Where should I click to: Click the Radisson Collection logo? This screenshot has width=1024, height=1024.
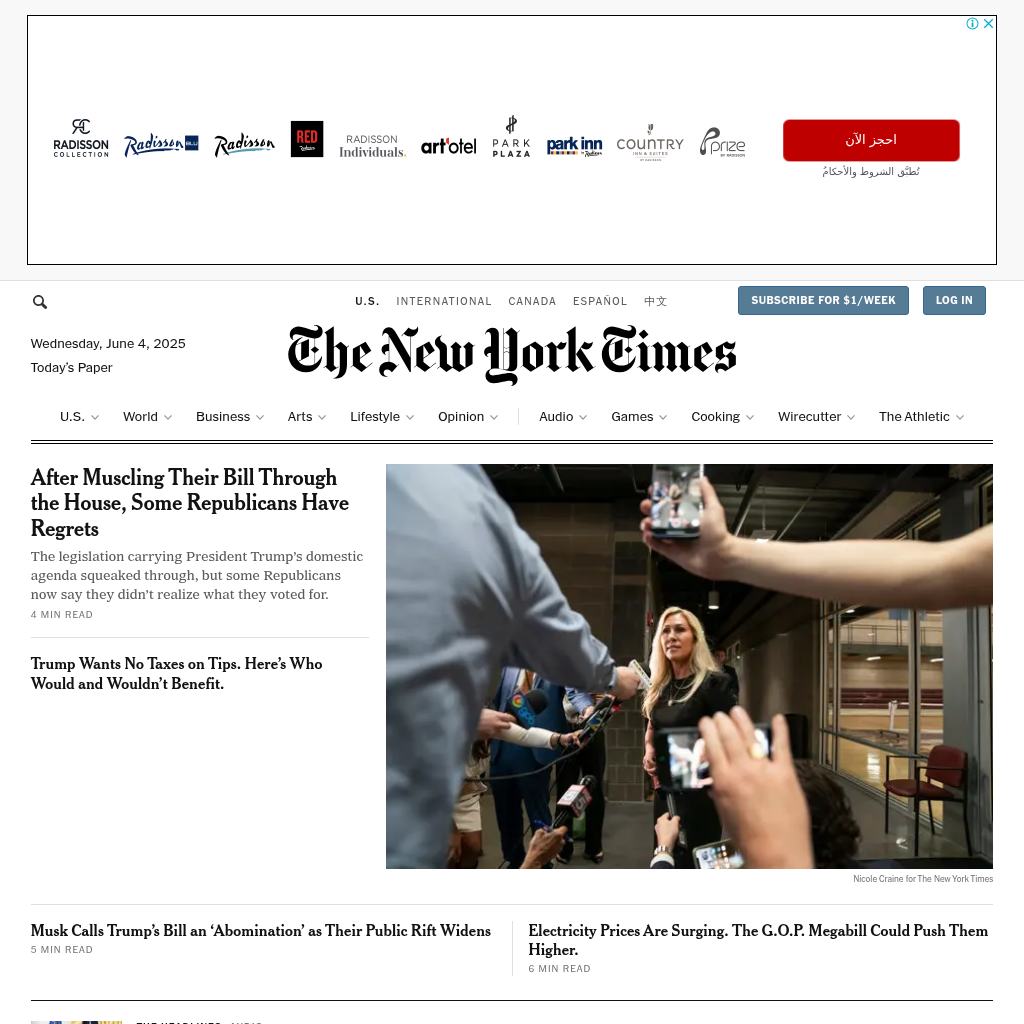81,138
